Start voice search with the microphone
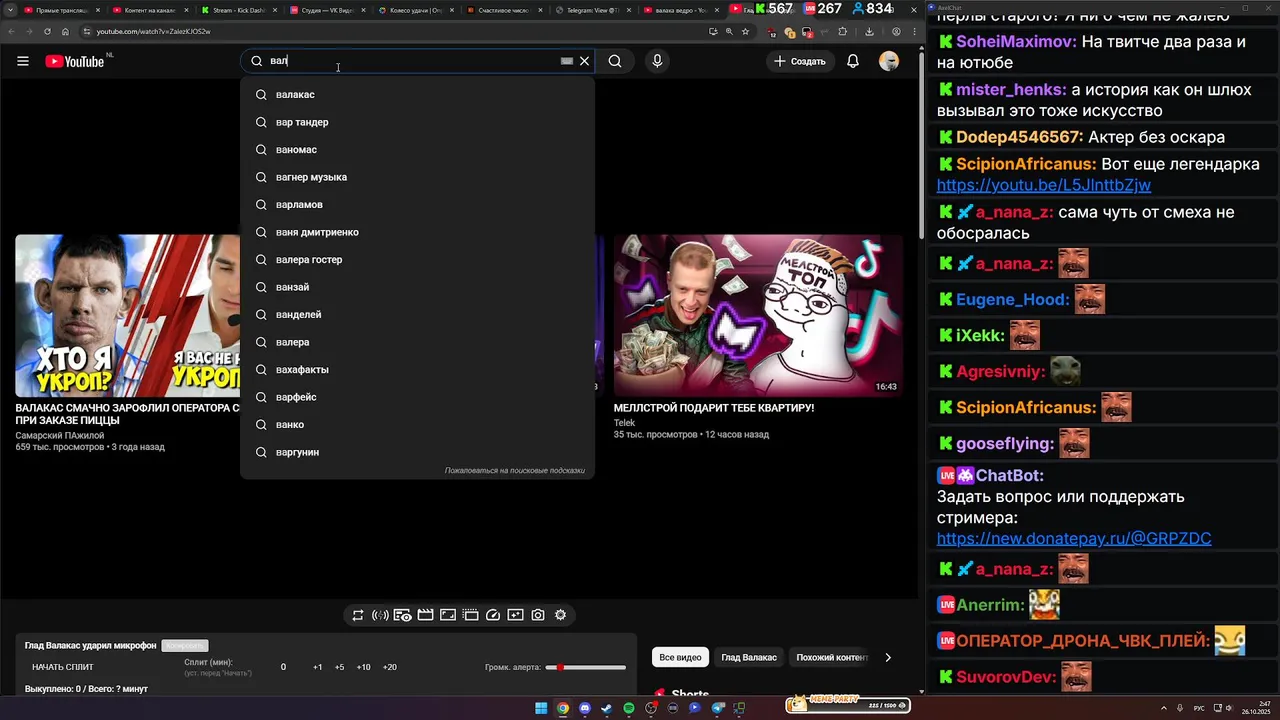1280x720 pixels. [657, 61]
